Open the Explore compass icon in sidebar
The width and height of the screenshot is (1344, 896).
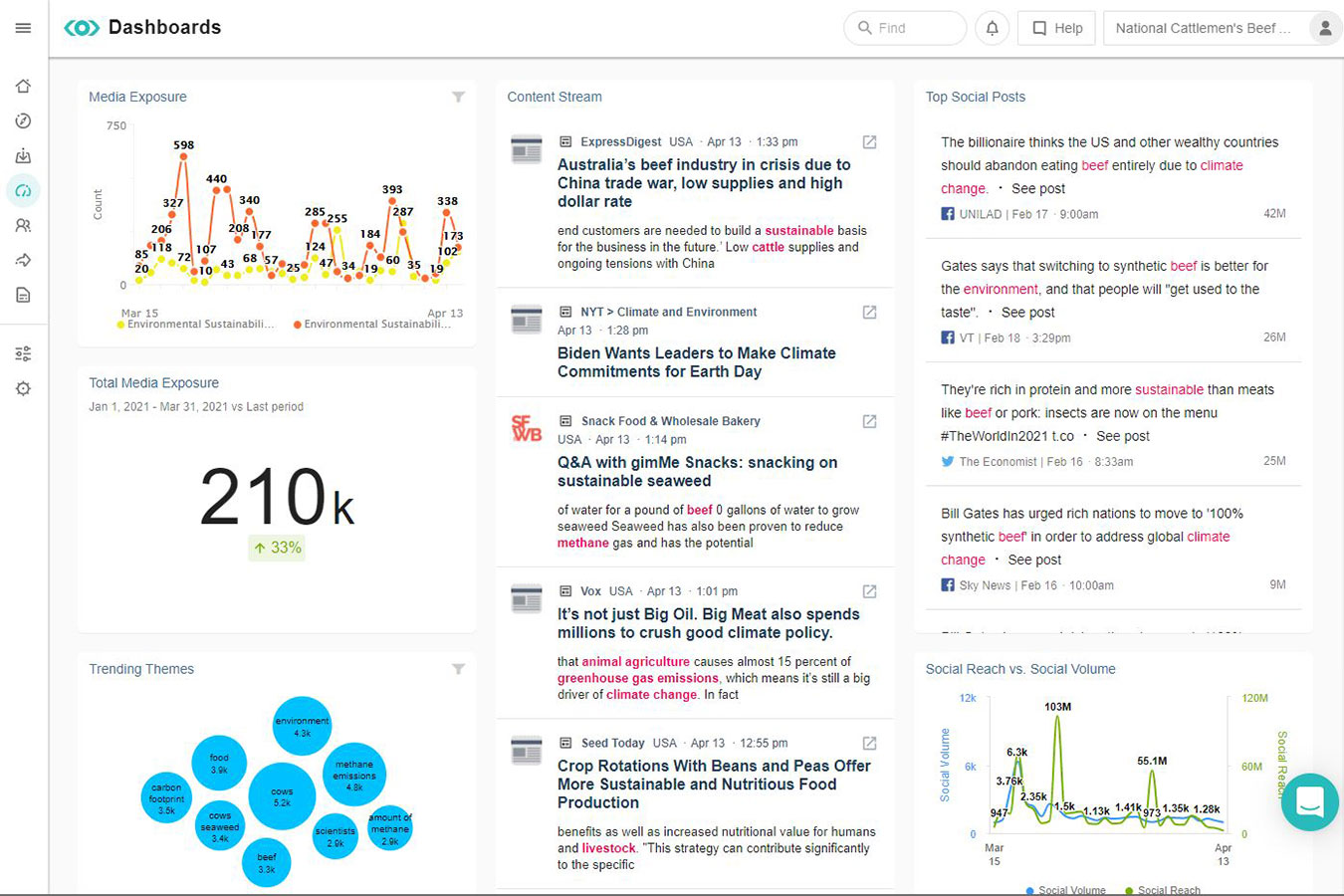[x=23, y=121]
